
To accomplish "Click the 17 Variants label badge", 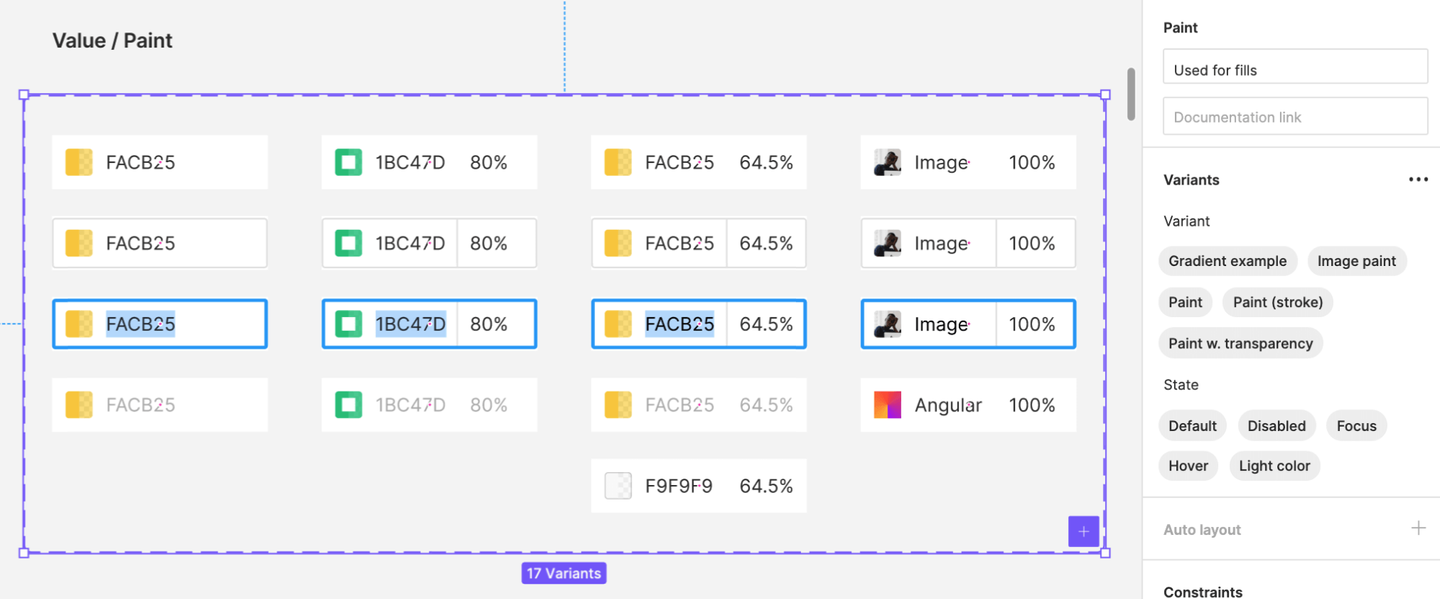I will [x=564, y=573].
